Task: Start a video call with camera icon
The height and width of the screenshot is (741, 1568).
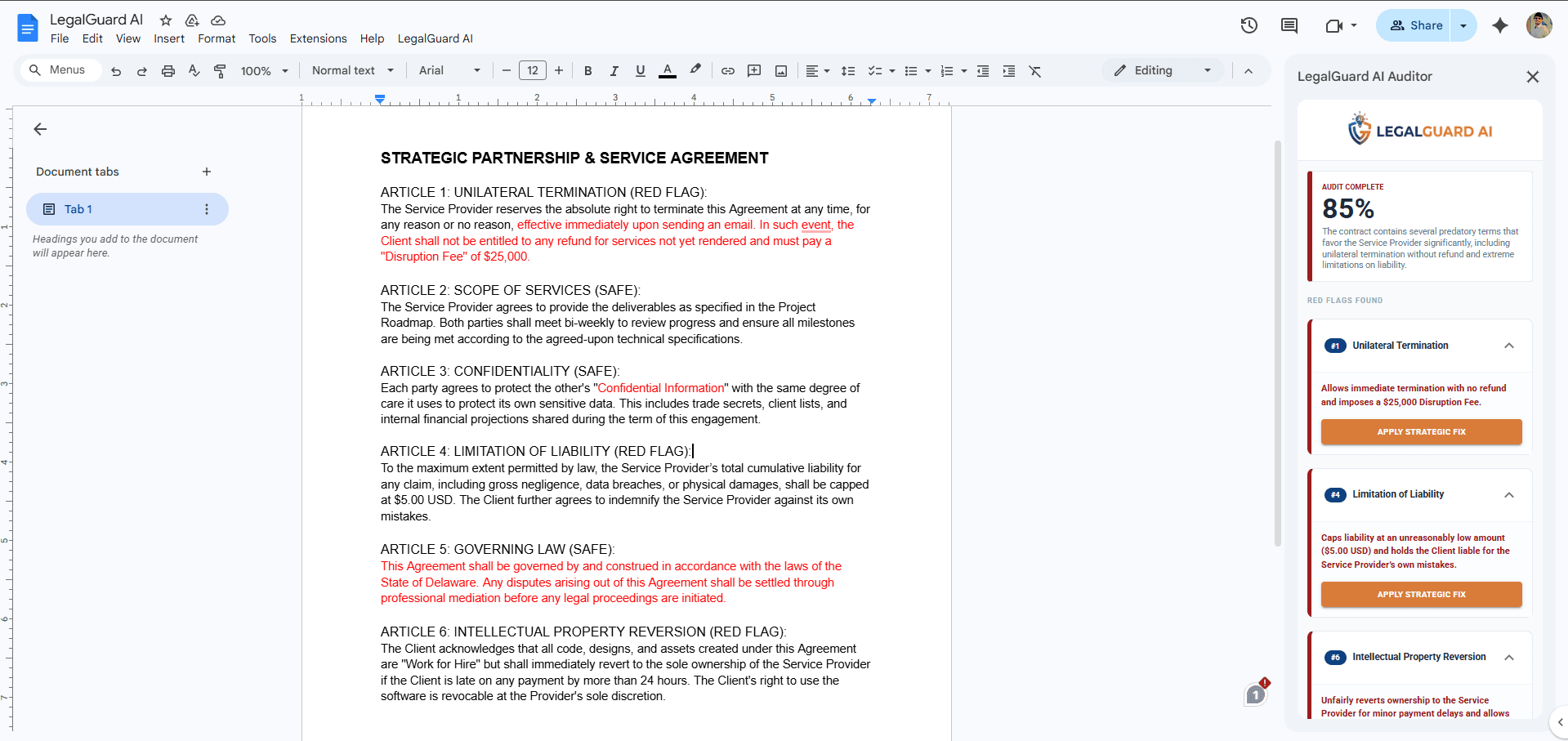Action: (1334, 25)
